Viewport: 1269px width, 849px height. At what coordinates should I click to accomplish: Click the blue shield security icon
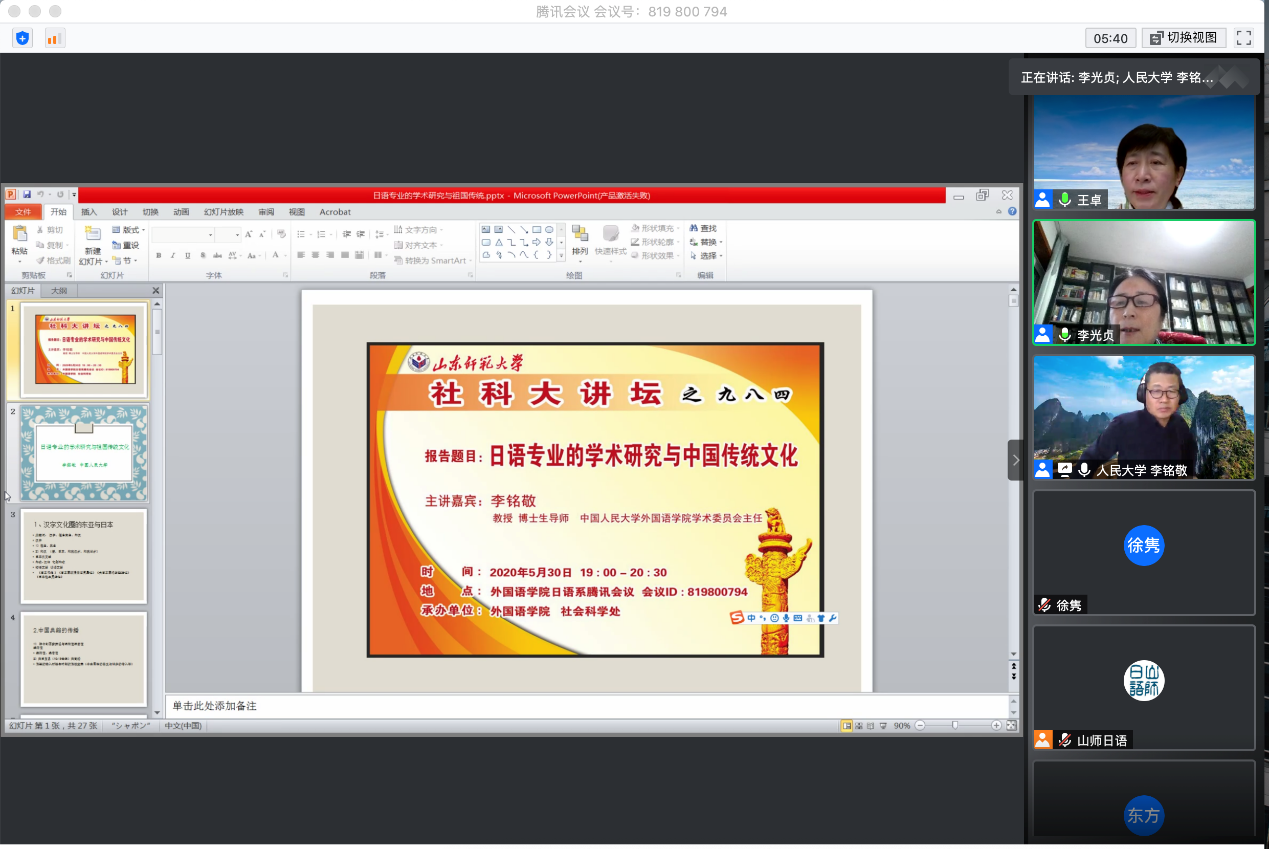tap(22, 38)
